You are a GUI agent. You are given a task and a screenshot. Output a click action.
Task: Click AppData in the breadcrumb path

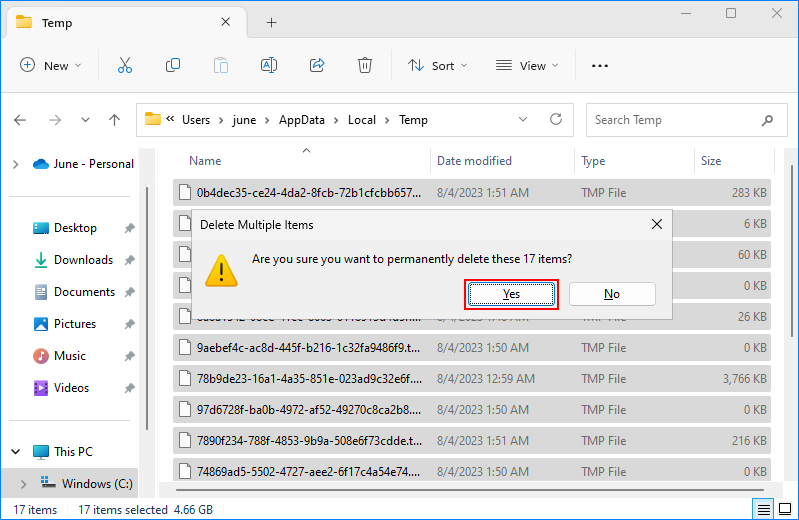coord(302,120)
